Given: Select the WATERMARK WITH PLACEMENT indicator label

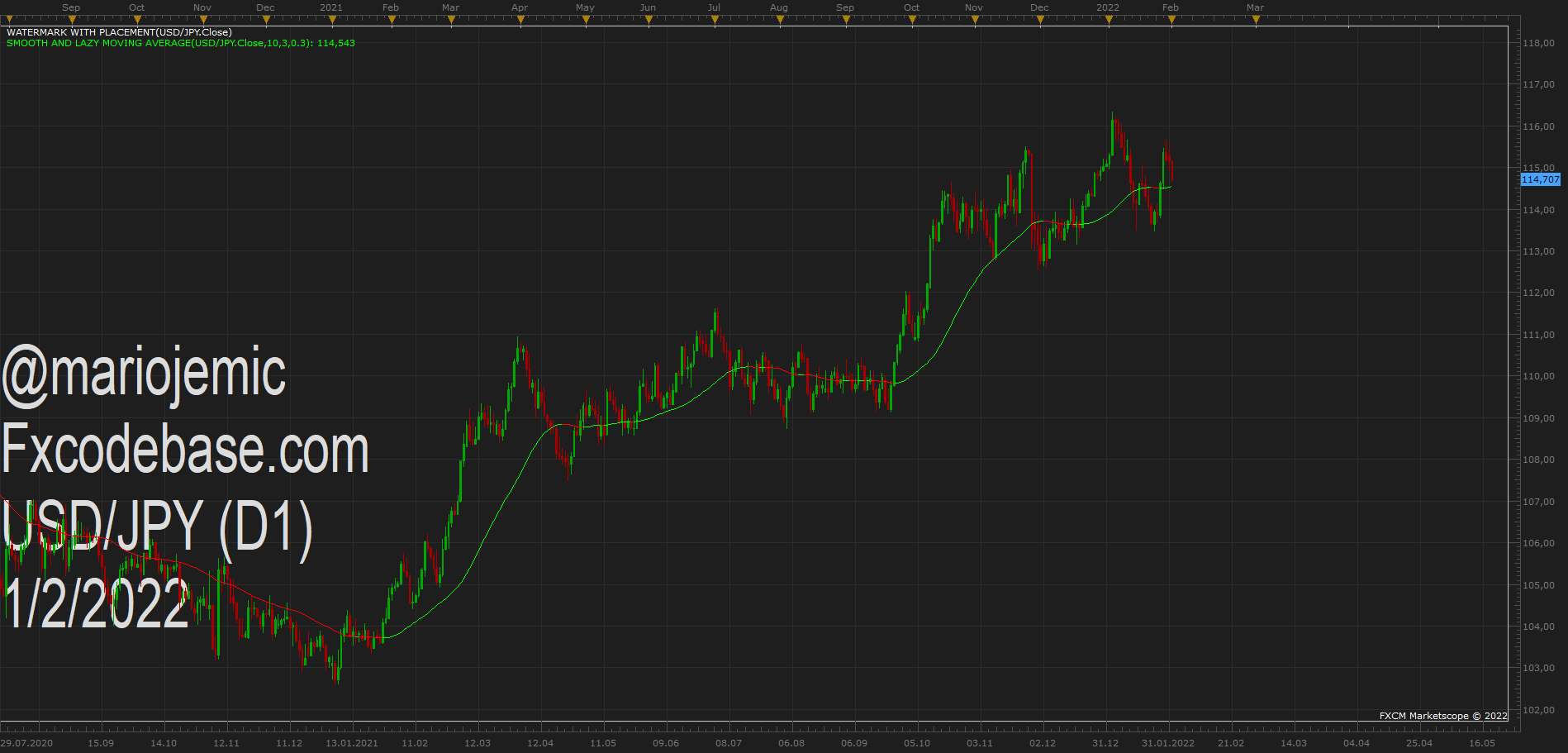Looking at the screenshot, I should click(119, 32).
